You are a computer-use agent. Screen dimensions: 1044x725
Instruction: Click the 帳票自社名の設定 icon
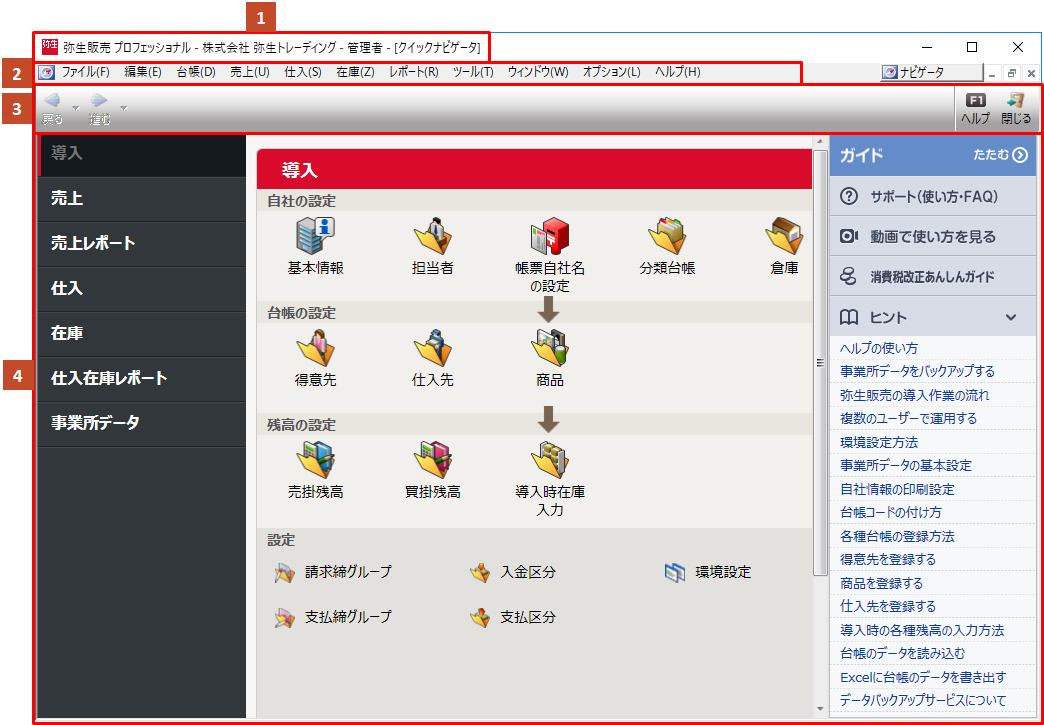(549, 237)
